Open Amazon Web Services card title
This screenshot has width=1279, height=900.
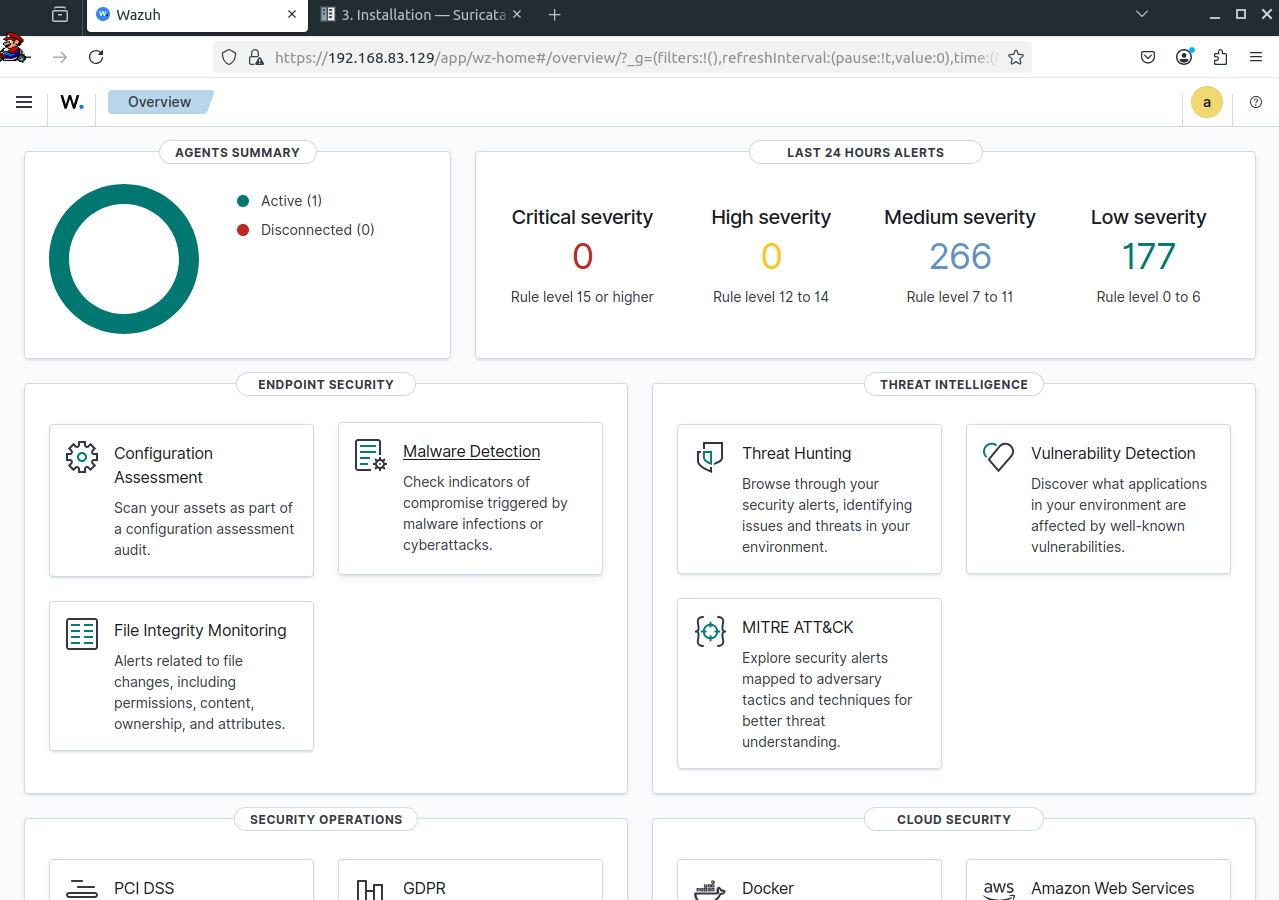pyautogui.click(x=1113, y=888)
